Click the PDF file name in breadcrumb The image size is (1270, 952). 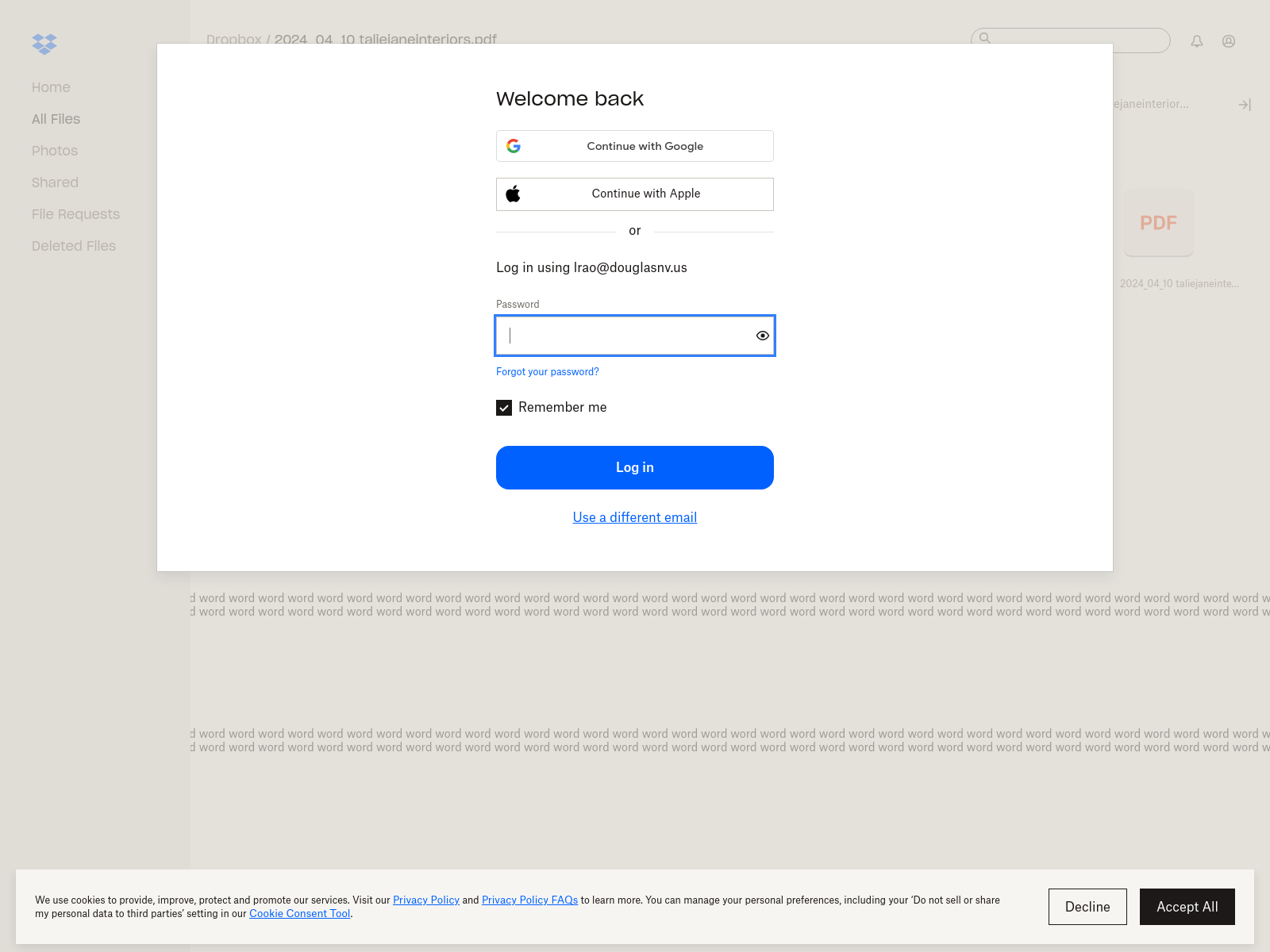click(x=386, y=38)
